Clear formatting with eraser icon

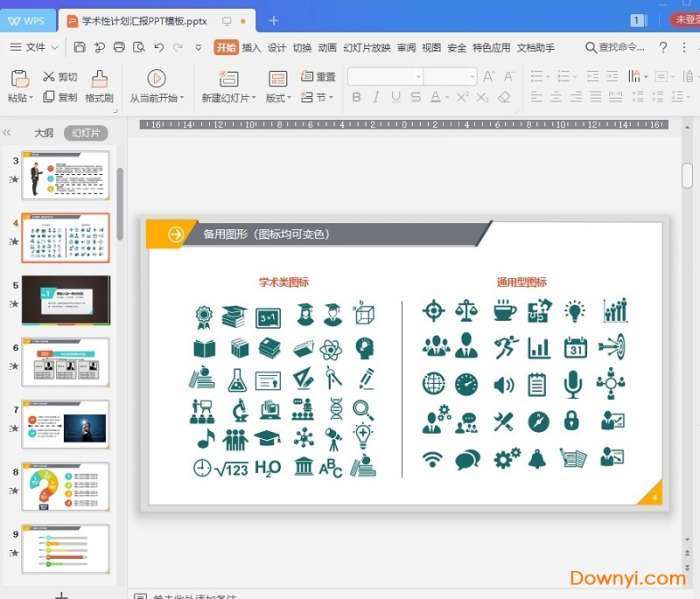504,97
